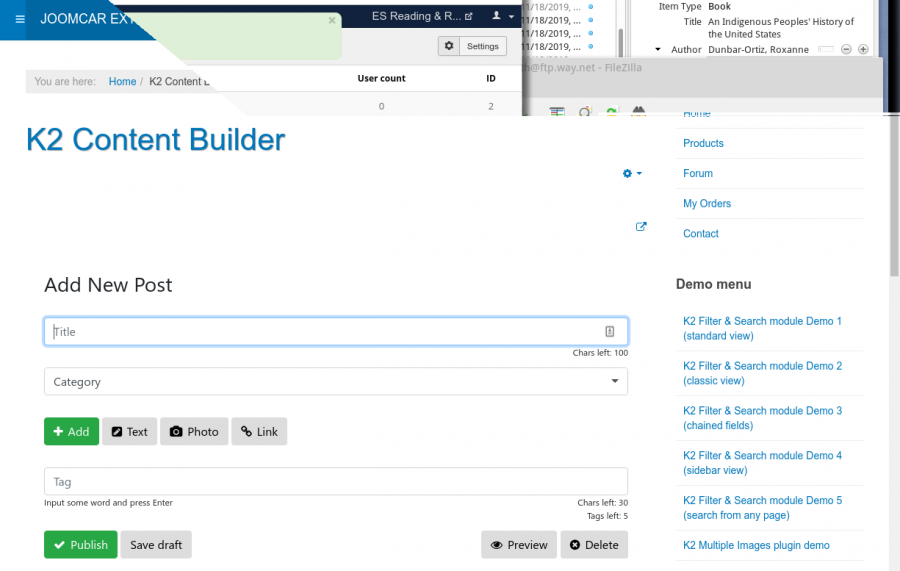900x571 pixels.
Task: Add a Link block
Action: point(259,432)
